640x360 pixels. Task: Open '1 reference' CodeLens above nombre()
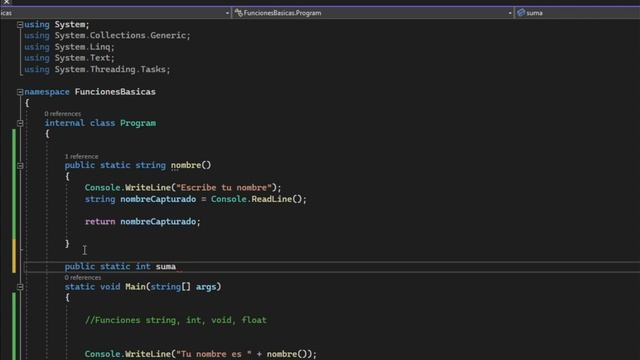click(81, 156)
